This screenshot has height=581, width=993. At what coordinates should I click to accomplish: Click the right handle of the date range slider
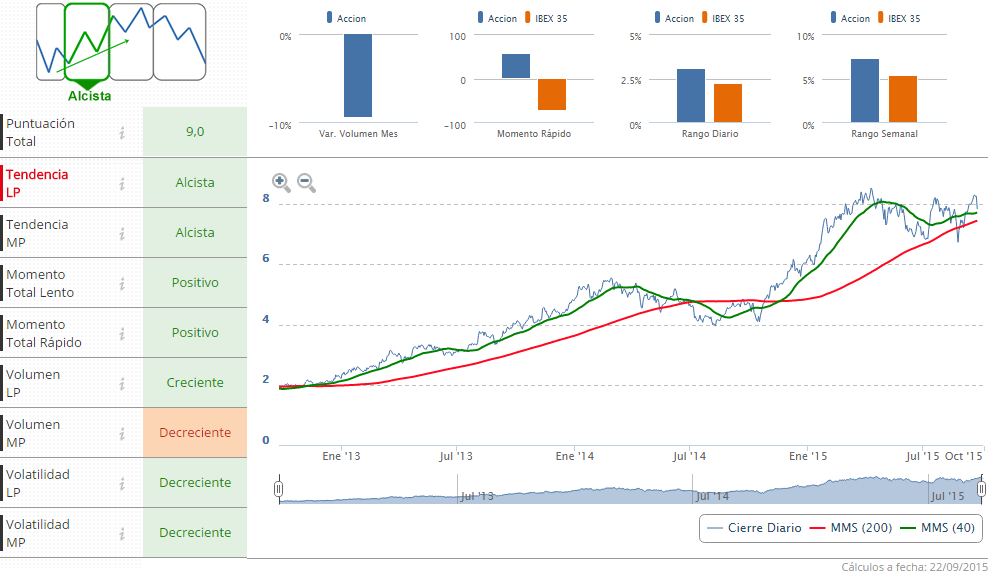coord(982,489)
